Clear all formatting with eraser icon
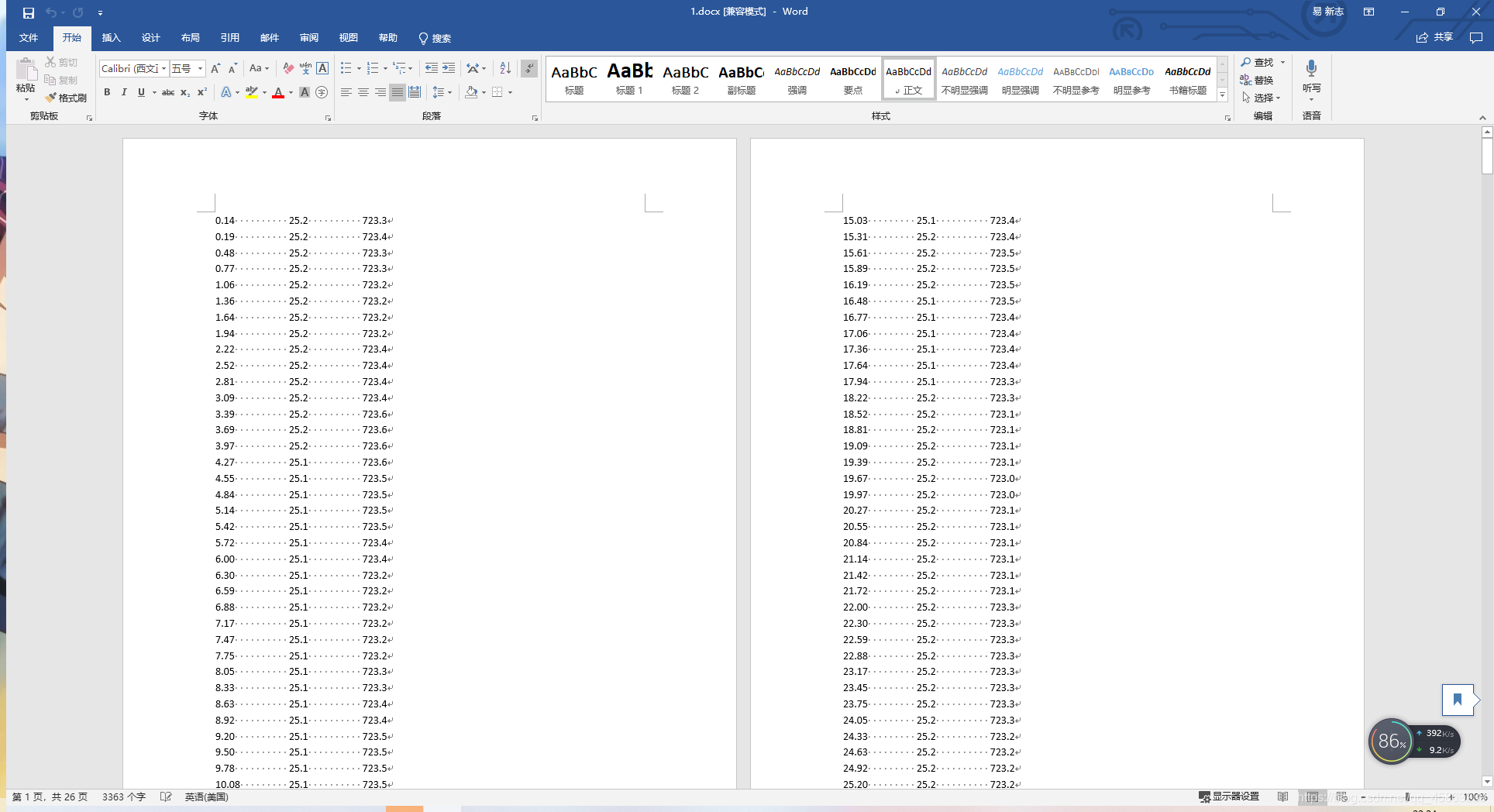The height and width of the screenshot is (812, 1494). [x=288, y=68]
